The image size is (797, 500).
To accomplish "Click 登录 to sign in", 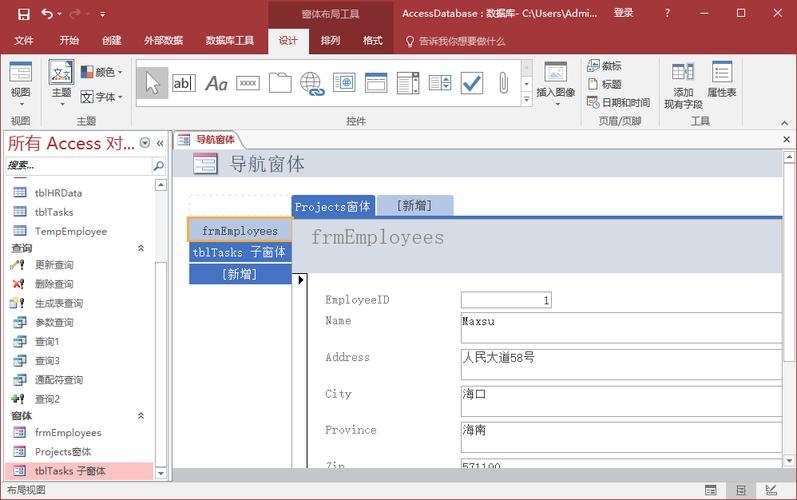I will point(624,13).
